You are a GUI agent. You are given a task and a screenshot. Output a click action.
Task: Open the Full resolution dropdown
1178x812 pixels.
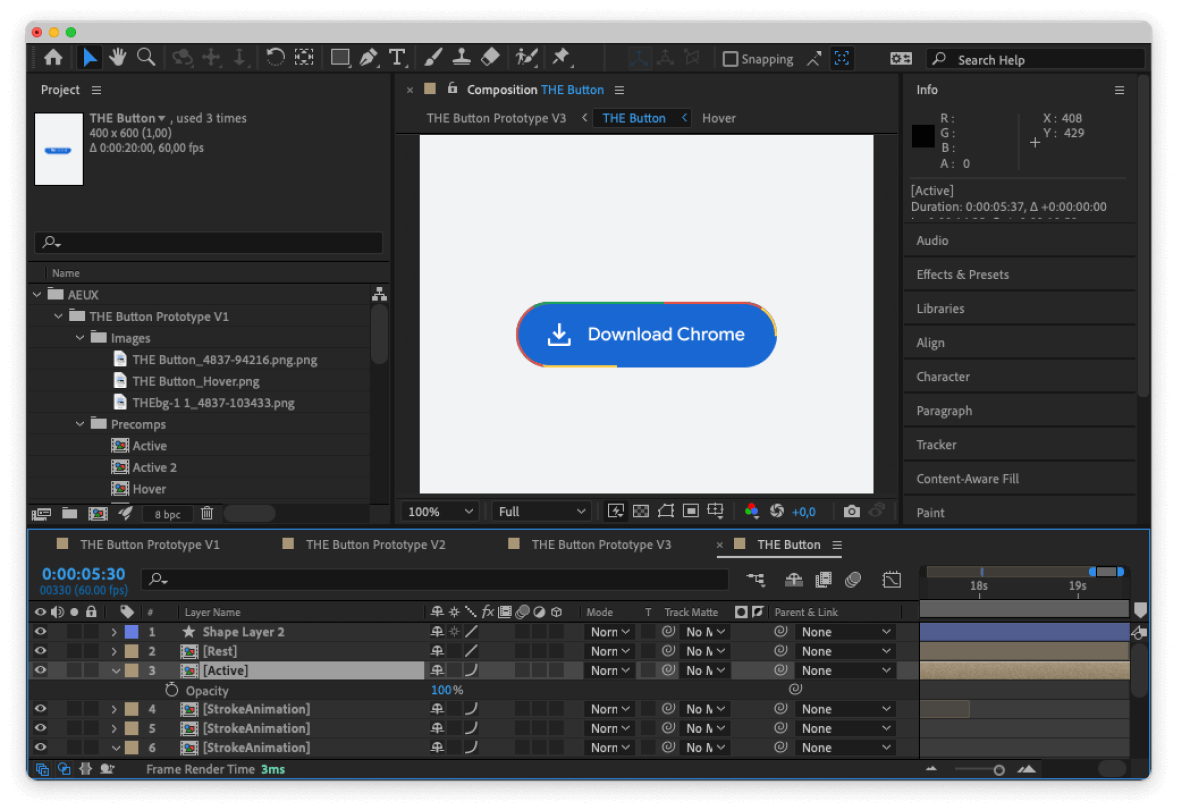click(540, 512)
